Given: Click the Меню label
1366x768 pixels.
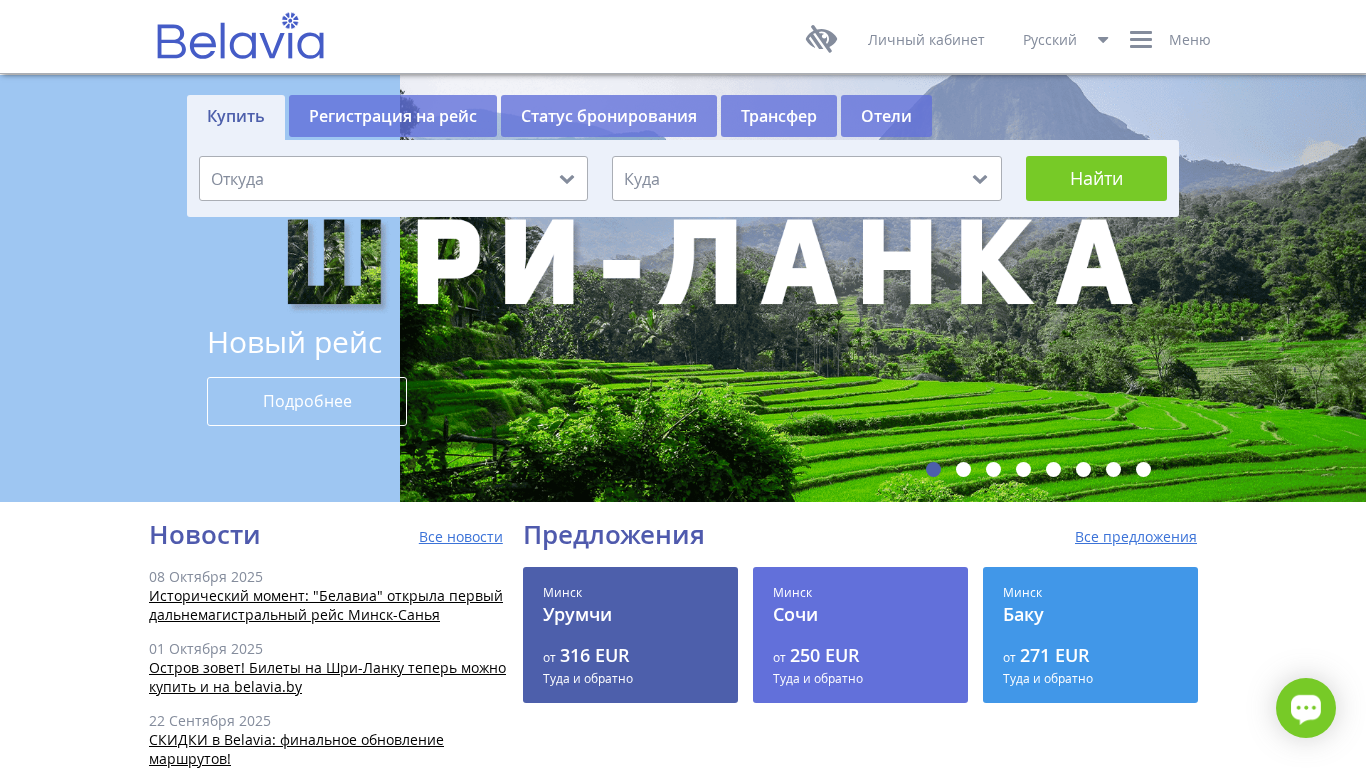Looking at the screenshot, I should (1189, 40).
